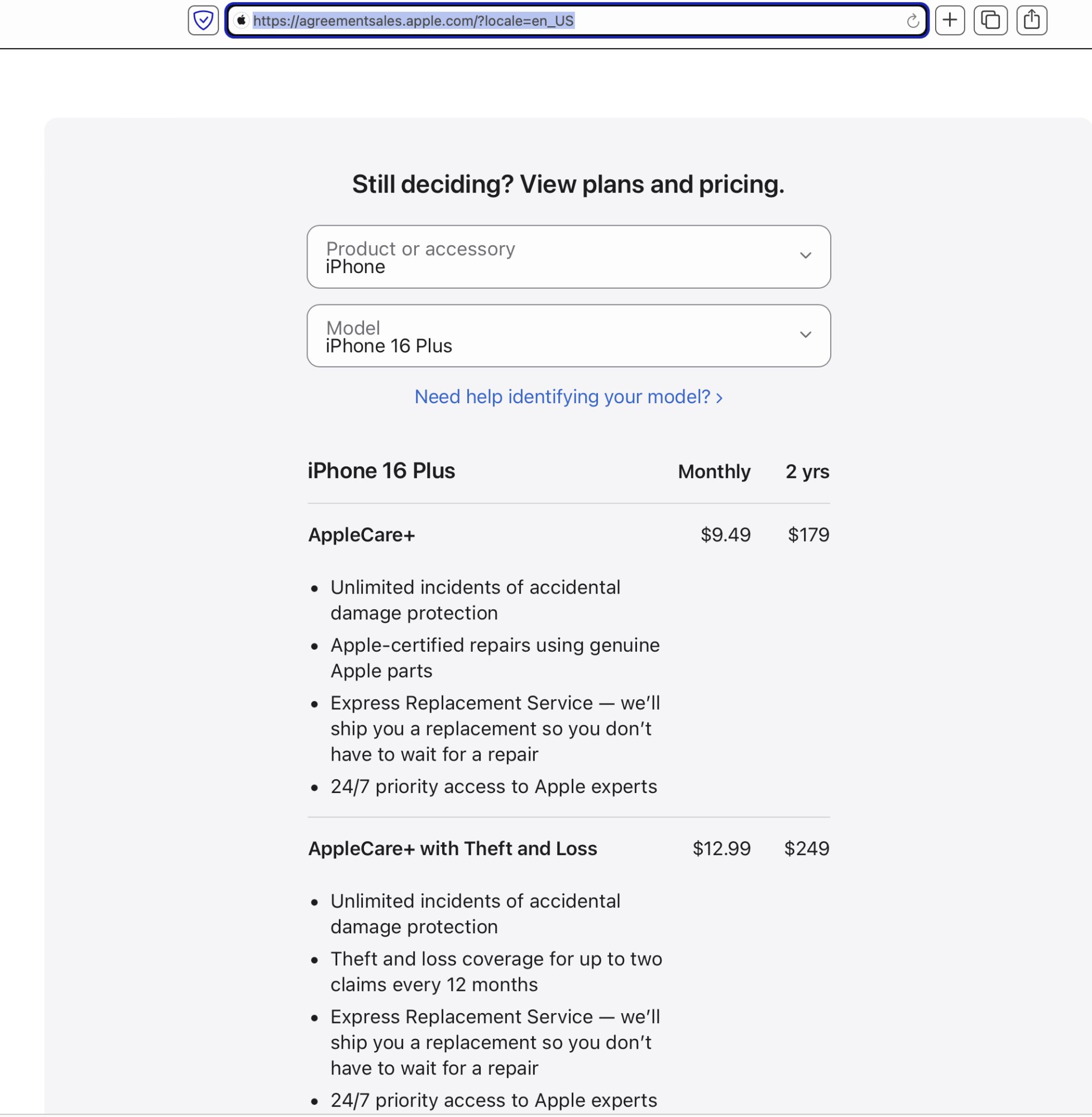Select the AppleCare+ with Theft and Loss title
1092x1117 pixels.
click(453, 849)
